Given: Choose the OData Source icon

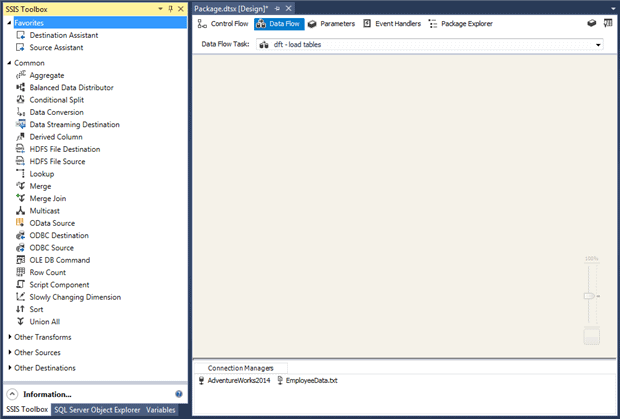Looking at the screenshot, I should pyautogui.click(x=20, y=223).
